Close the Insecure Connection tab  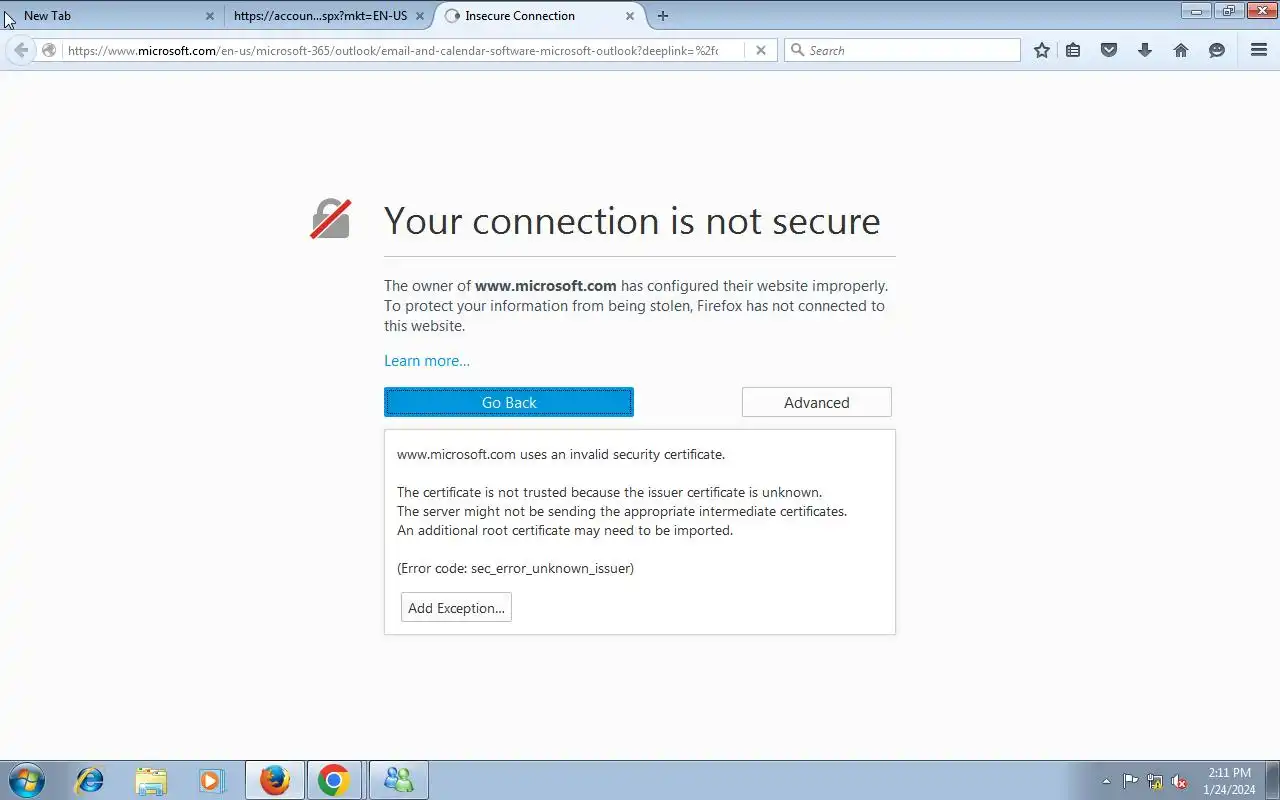pos(630,16)
